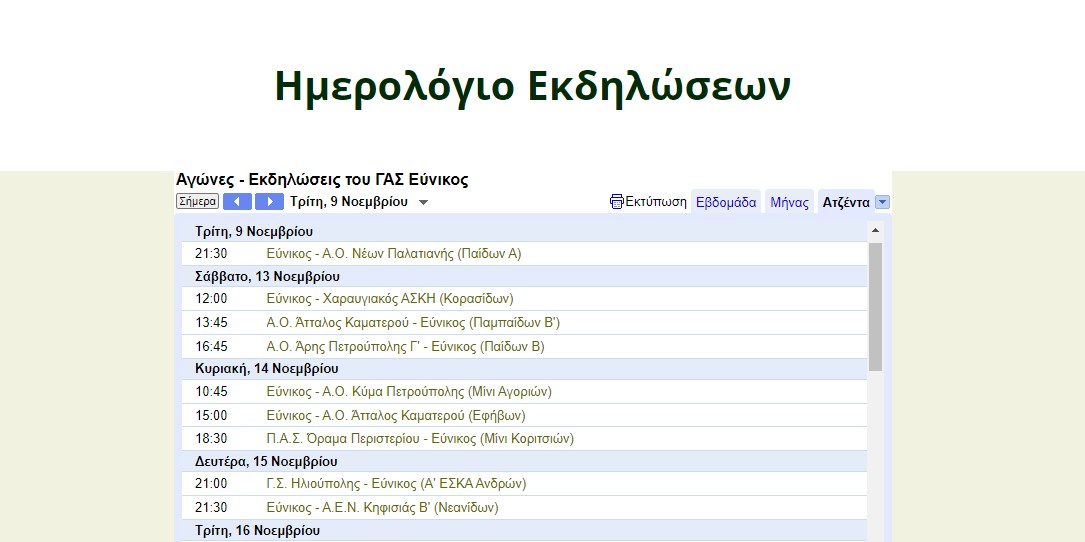
Task: Go to previous period with left arrow
Action: pyautogui.click(x=237, y=202)
